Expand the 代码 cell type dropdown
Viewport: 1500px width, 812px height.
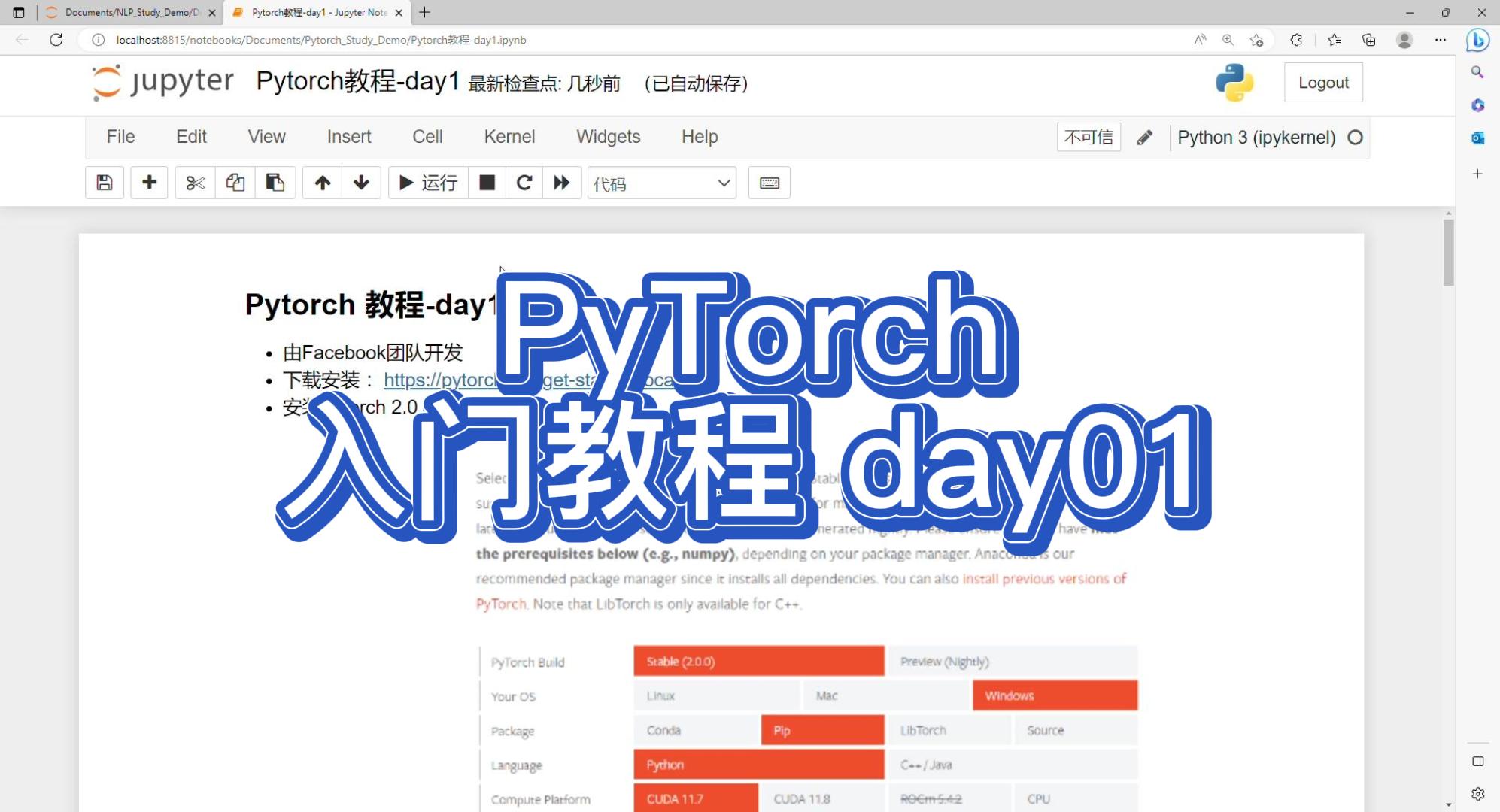click(x=661, y=183)
